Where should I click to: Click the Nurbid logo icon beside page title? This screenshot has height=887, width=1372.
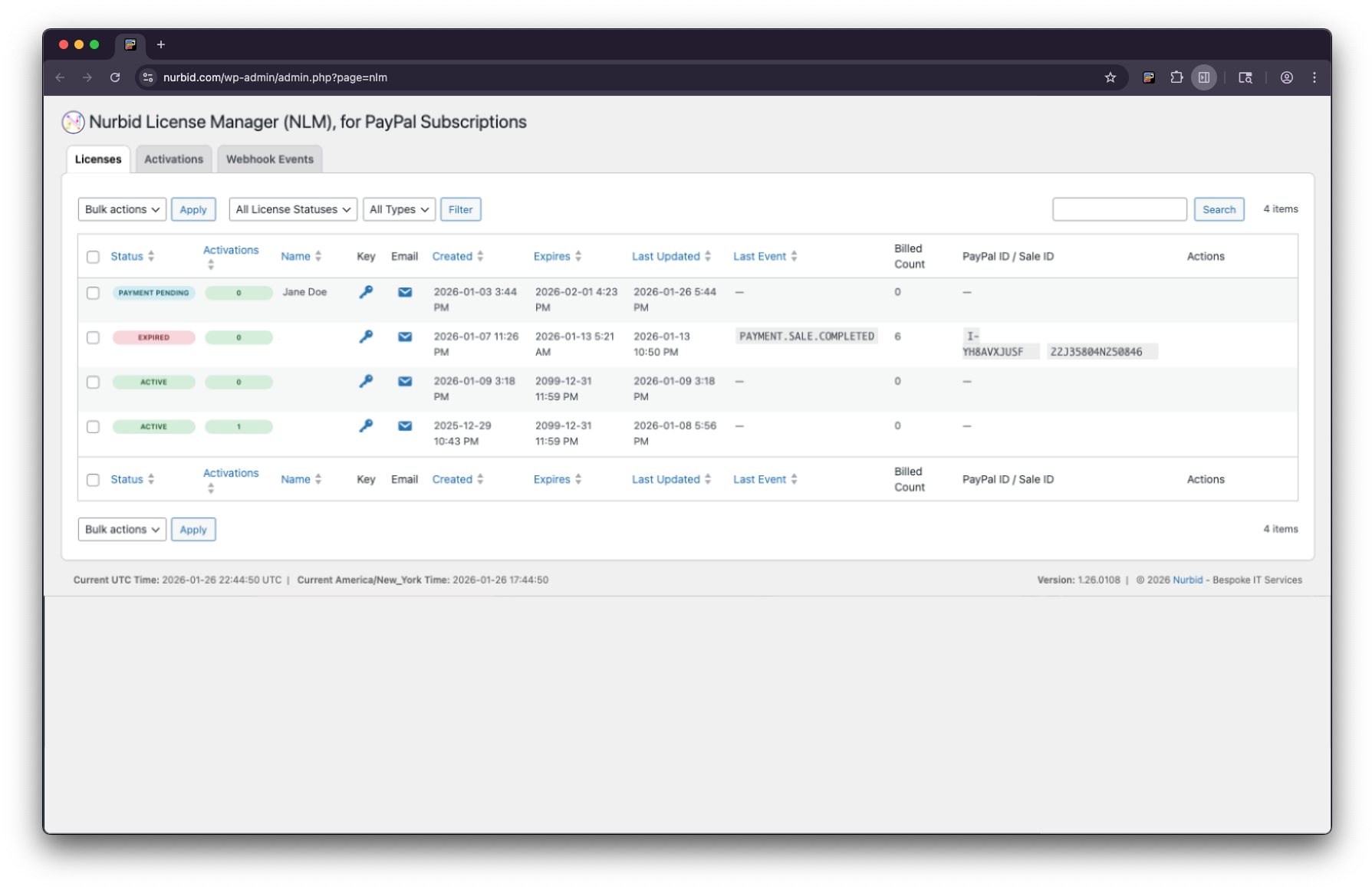[x=73, y=122]
